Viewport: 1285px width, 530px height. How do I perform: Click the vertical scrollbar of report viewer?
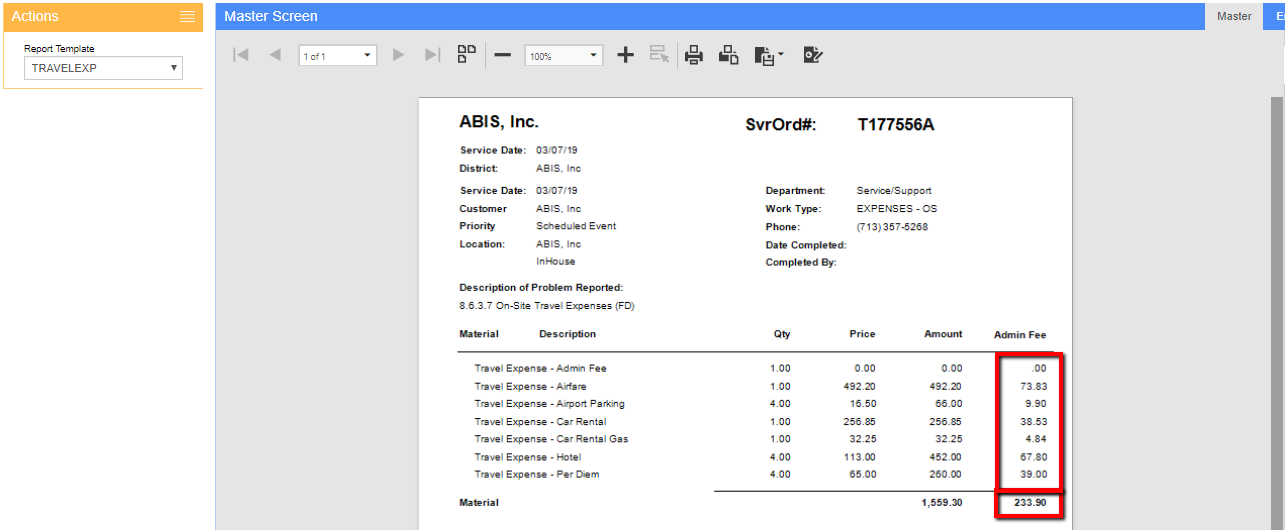(1276, 300)
